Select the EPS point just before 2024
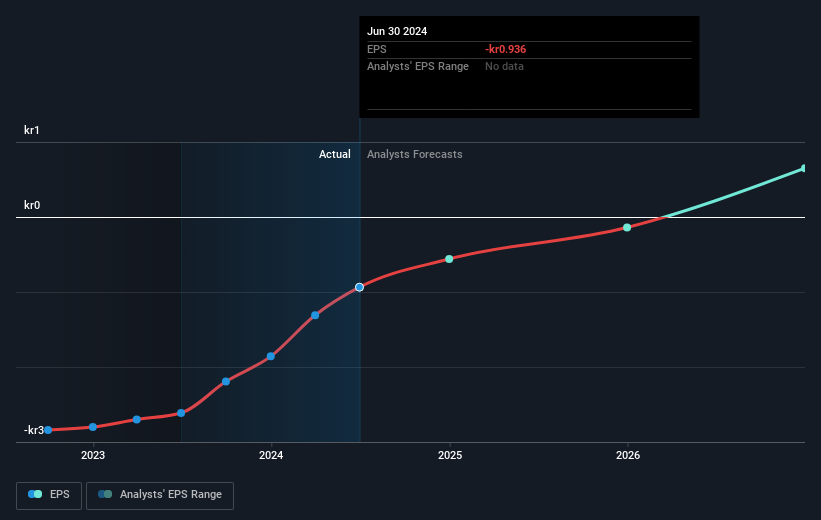This screenshot has height=520, width=821. point(226,382)
